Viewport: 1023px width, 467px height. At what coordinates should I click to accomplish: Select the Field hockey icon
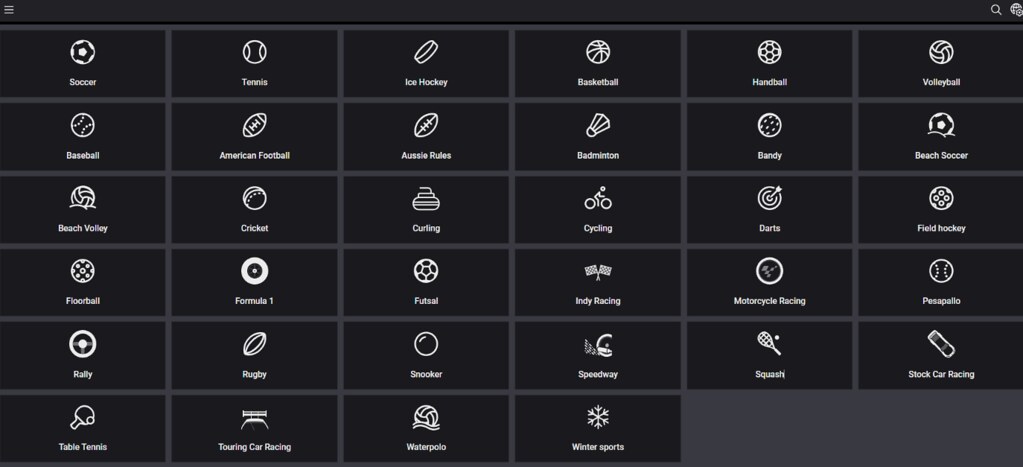click(x=941, y=198)
